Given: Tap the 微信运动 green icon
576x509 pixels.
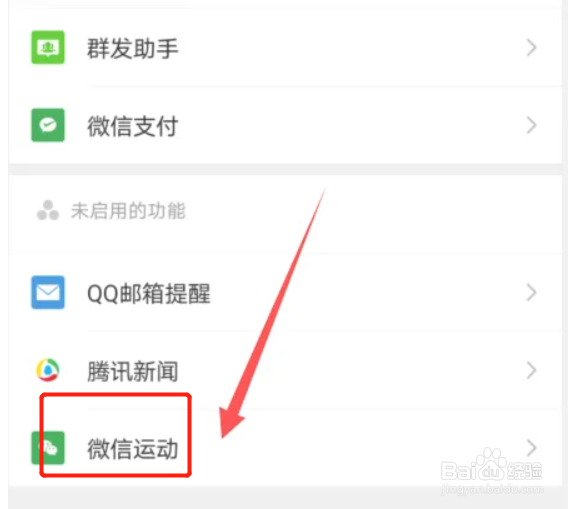Looking at the screenshot, I should [x=48, y=448].
